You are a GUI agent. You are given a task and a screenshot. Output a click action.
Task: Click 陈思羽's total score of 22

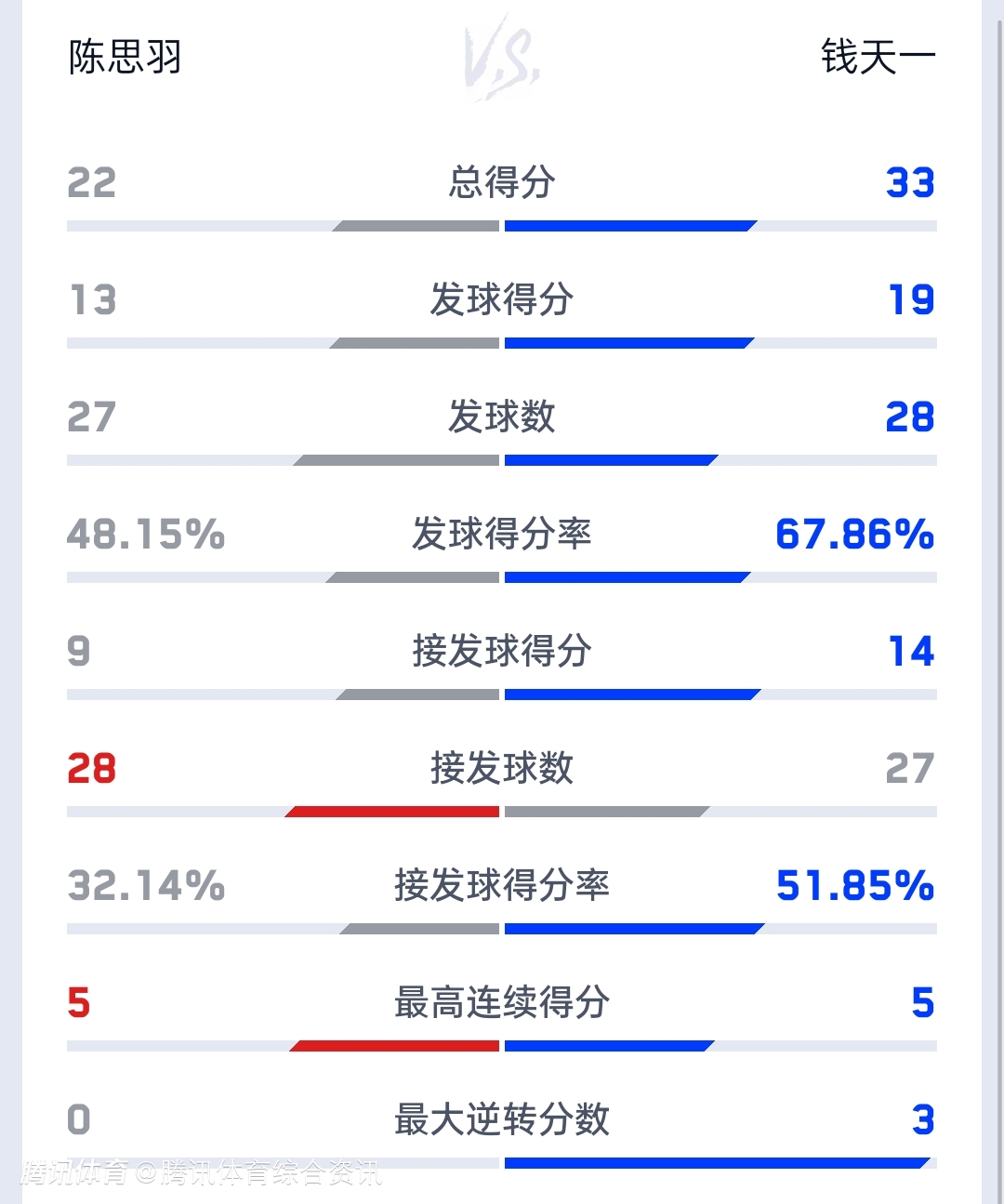[92, 183]
